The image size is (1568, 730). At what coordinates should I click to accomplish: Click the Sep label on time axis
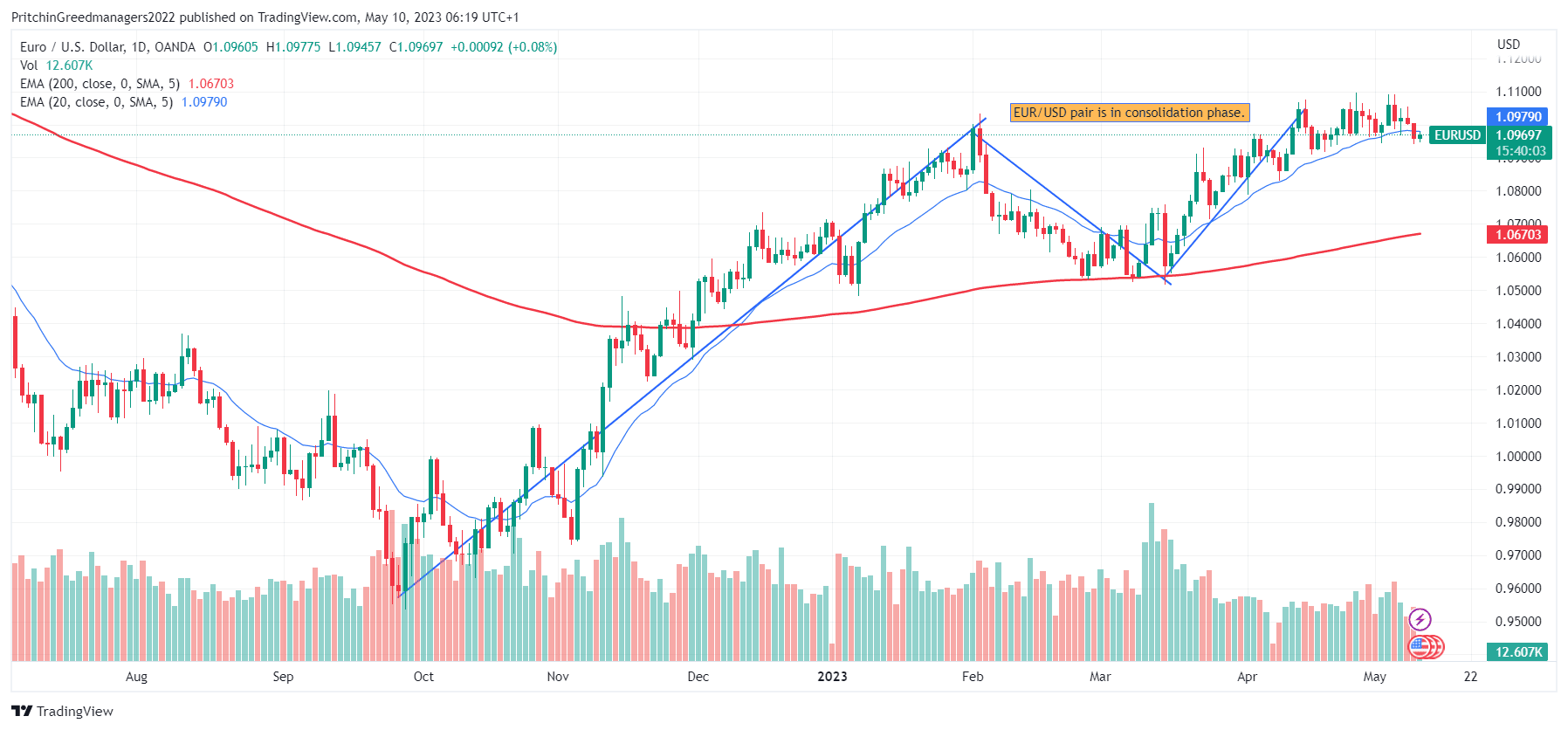(283, 677)
